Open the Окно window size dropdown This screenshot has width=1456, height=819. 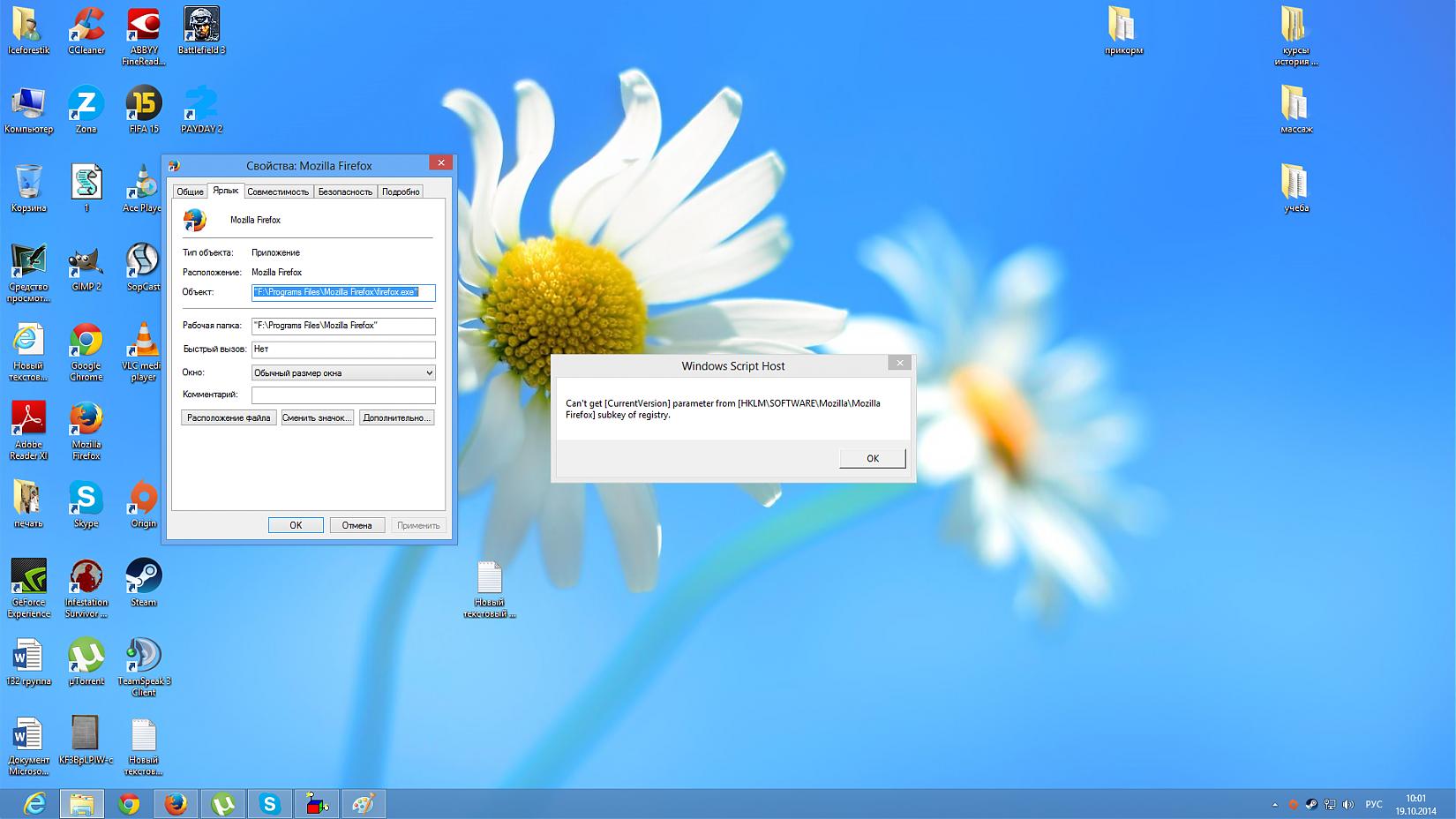tap(343, 372)
